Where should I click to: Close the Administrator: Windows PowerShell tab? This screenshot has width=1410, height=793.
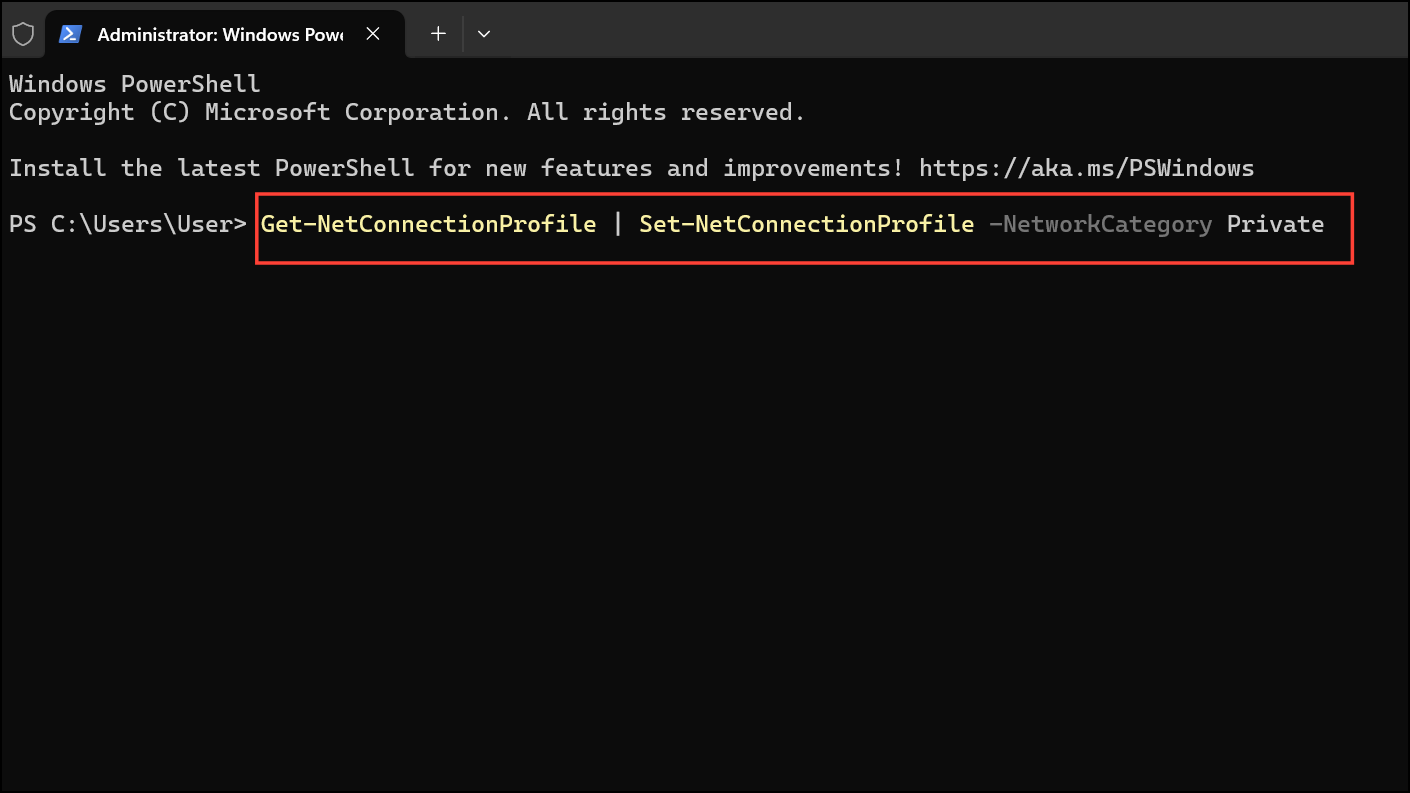(x=373, y=34)
